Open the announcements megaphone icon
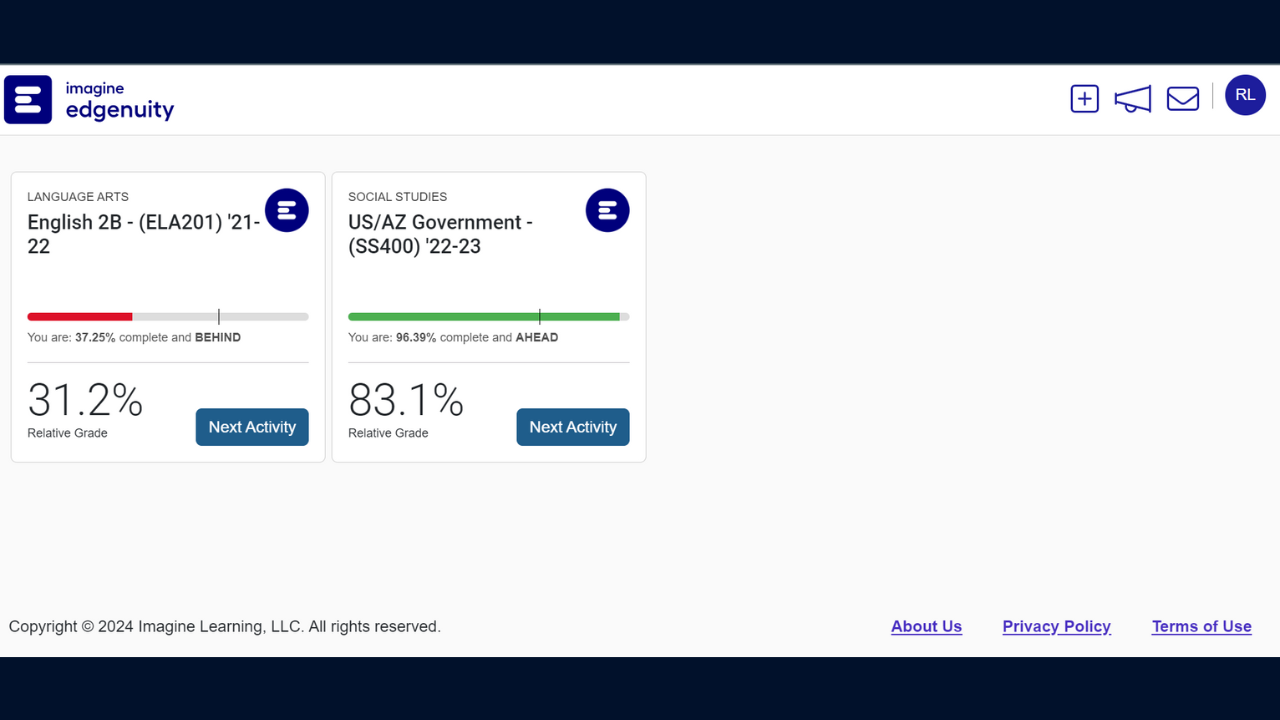Image resolution: width=1280 pixels, height=720 pixels. 1132,98
